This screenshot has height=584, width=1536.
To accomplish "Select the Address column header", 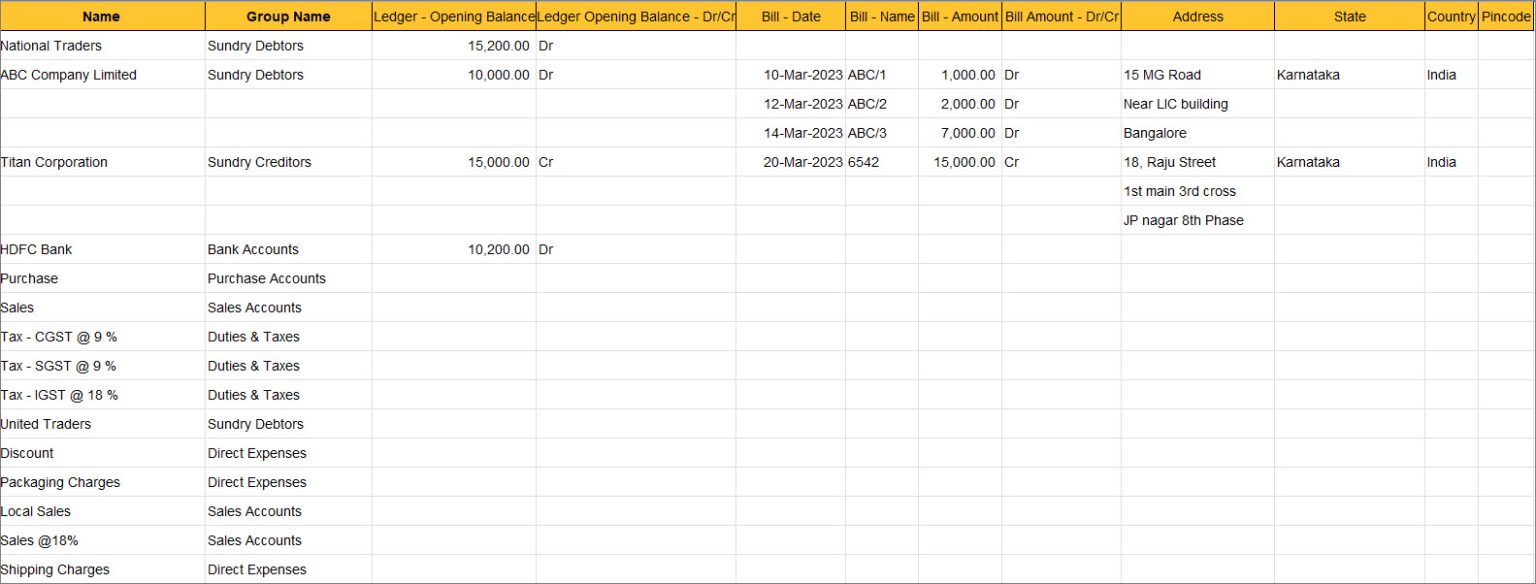I will click(1197, 16).
